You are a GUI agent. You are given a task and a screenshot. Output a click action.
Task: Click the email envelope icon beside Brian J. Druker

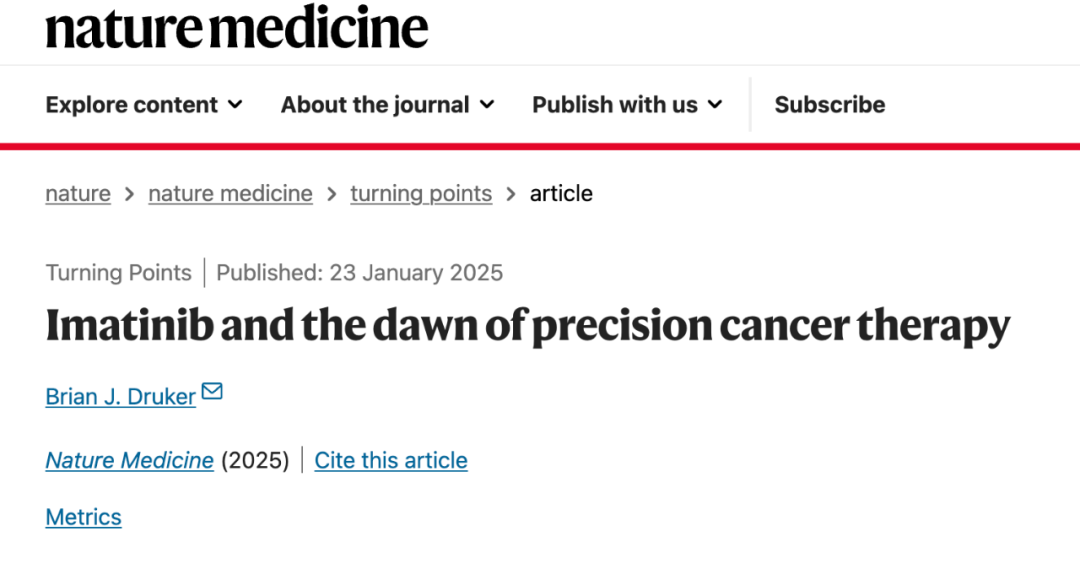[212, 391]
